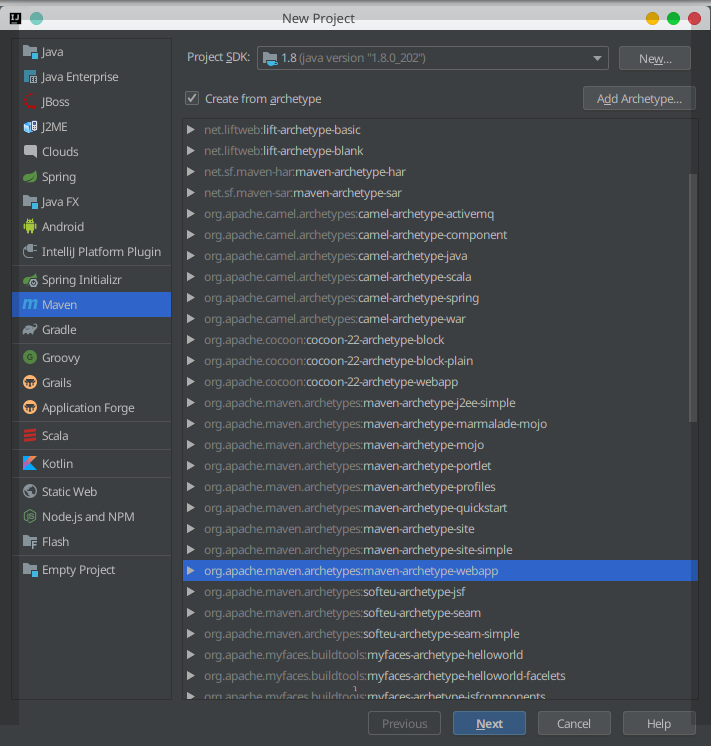Click the Android robot icon in sidebar
This screenshot has height=746, width=711.
(30, 227)
